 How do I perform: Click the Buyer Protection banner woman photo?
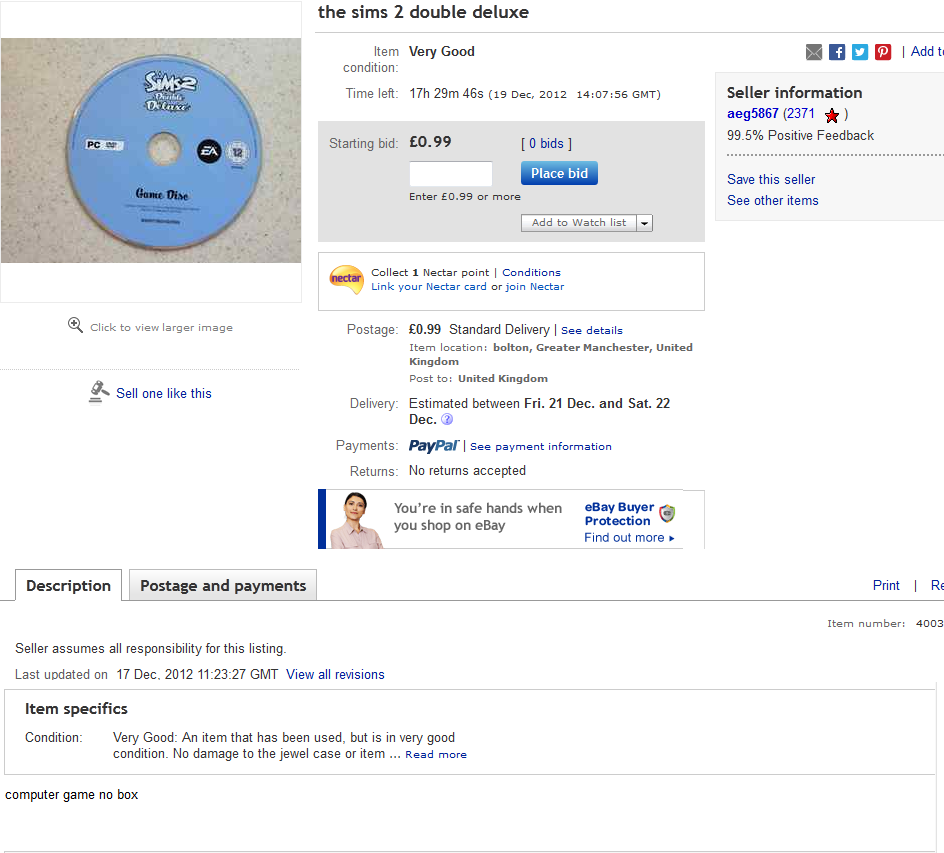(356, 520)
